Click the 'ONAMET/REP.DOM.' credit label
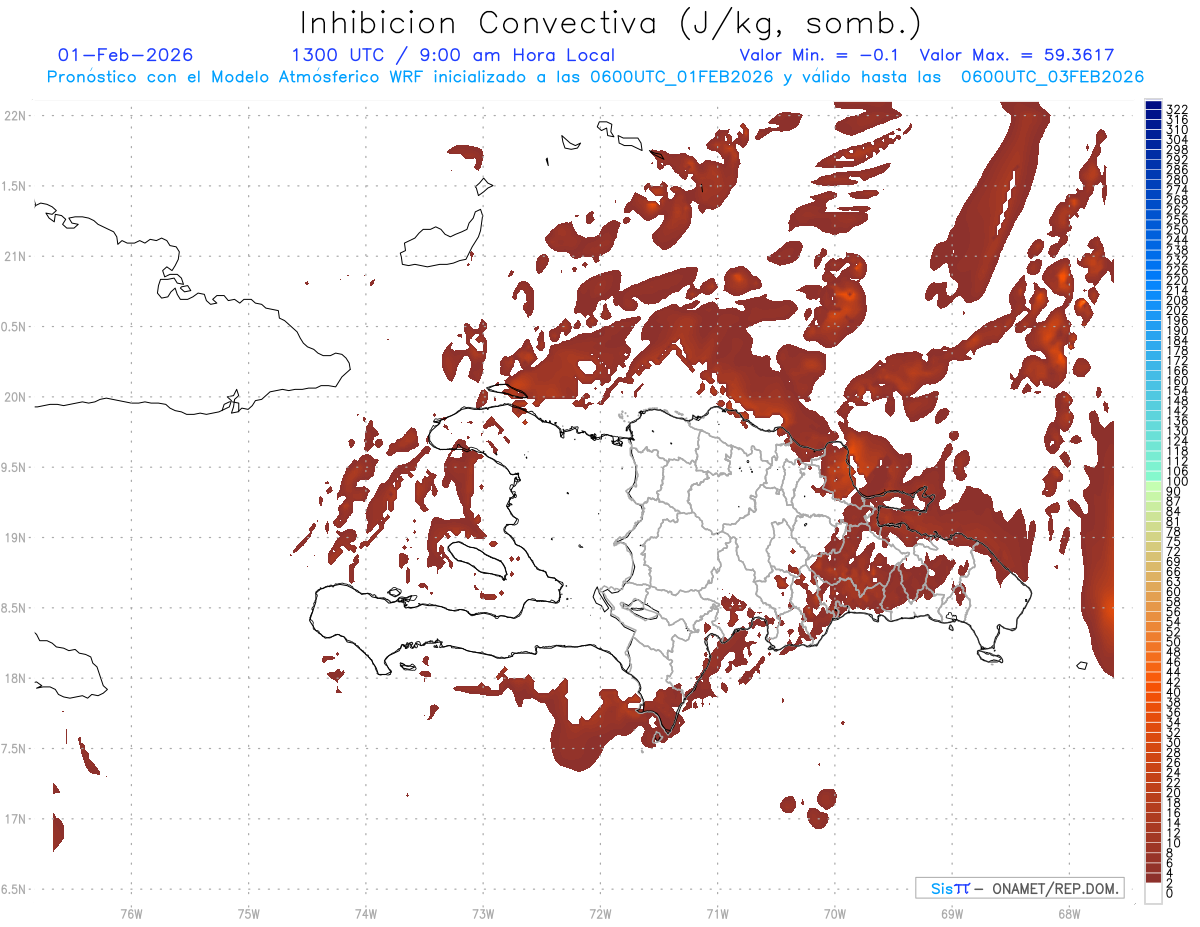 (1056, 888)
